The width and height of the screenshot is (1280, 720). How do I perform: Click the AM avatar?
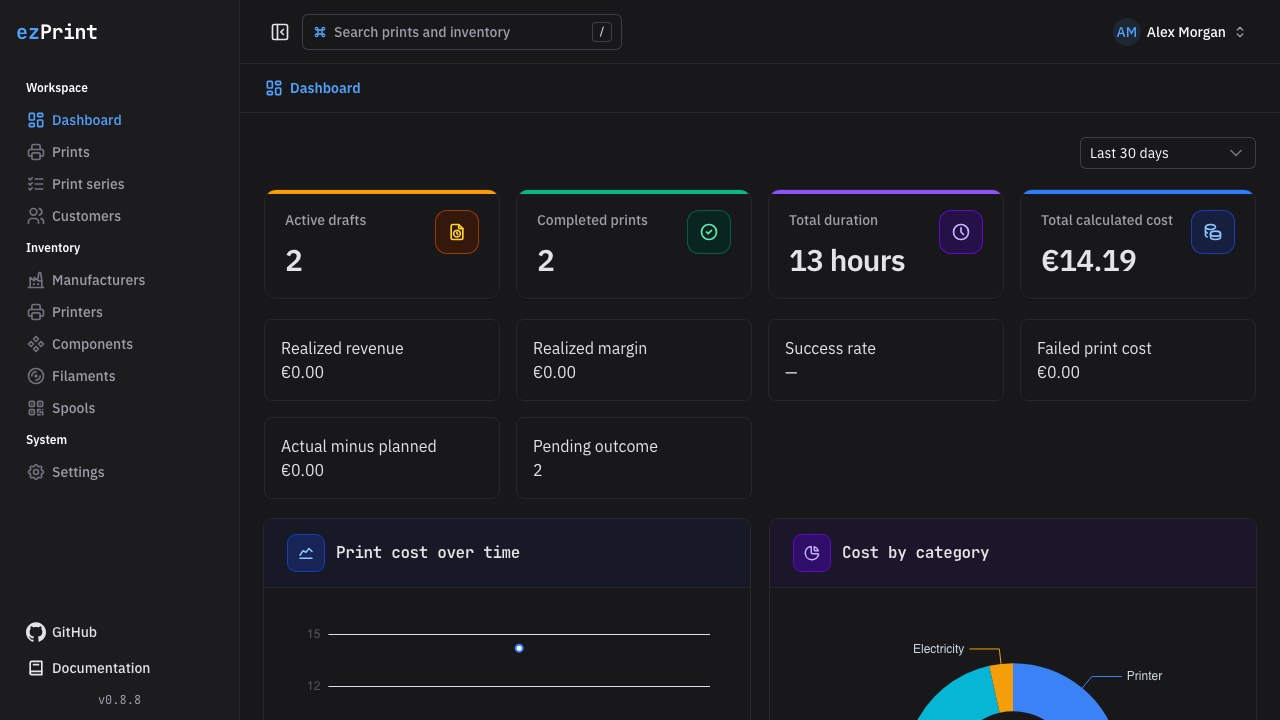1126,32
